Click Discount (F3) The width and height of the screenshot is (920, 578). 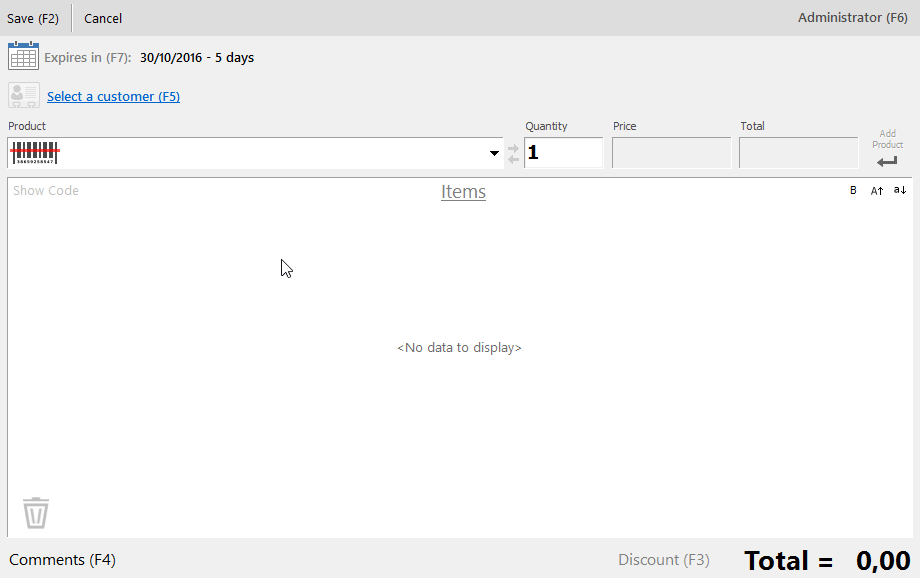(x=664, y=560)
